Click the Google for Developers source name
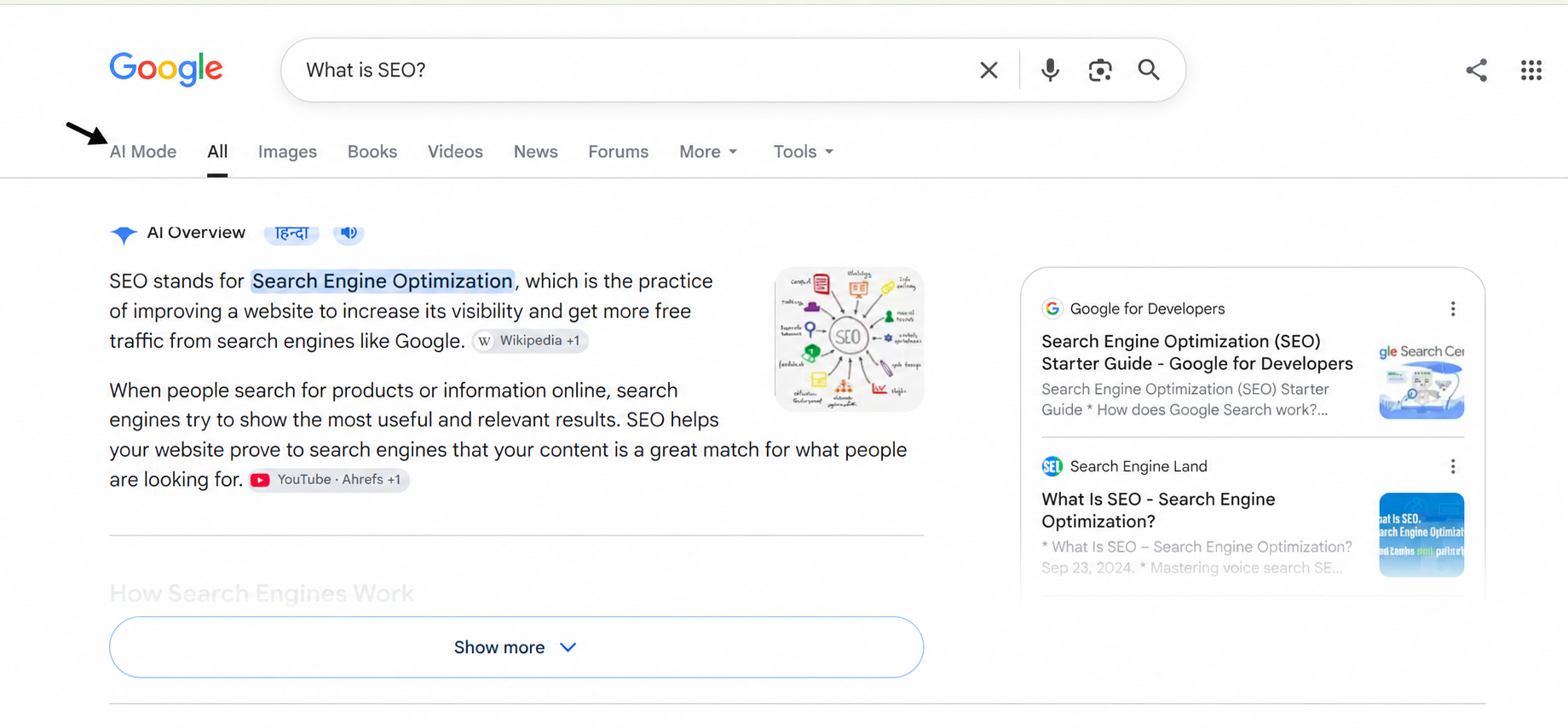 (1147, 309)
